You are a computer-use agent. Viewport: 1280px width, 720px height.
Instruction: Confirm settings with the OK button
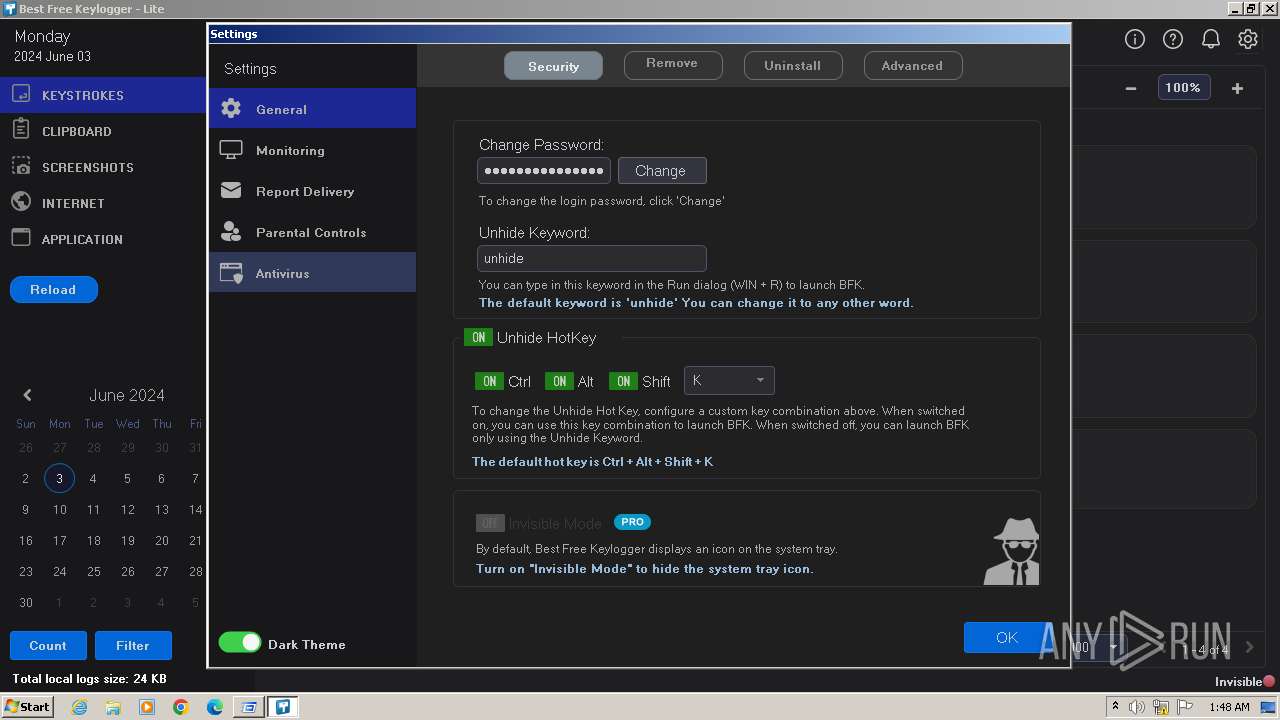1007,637
